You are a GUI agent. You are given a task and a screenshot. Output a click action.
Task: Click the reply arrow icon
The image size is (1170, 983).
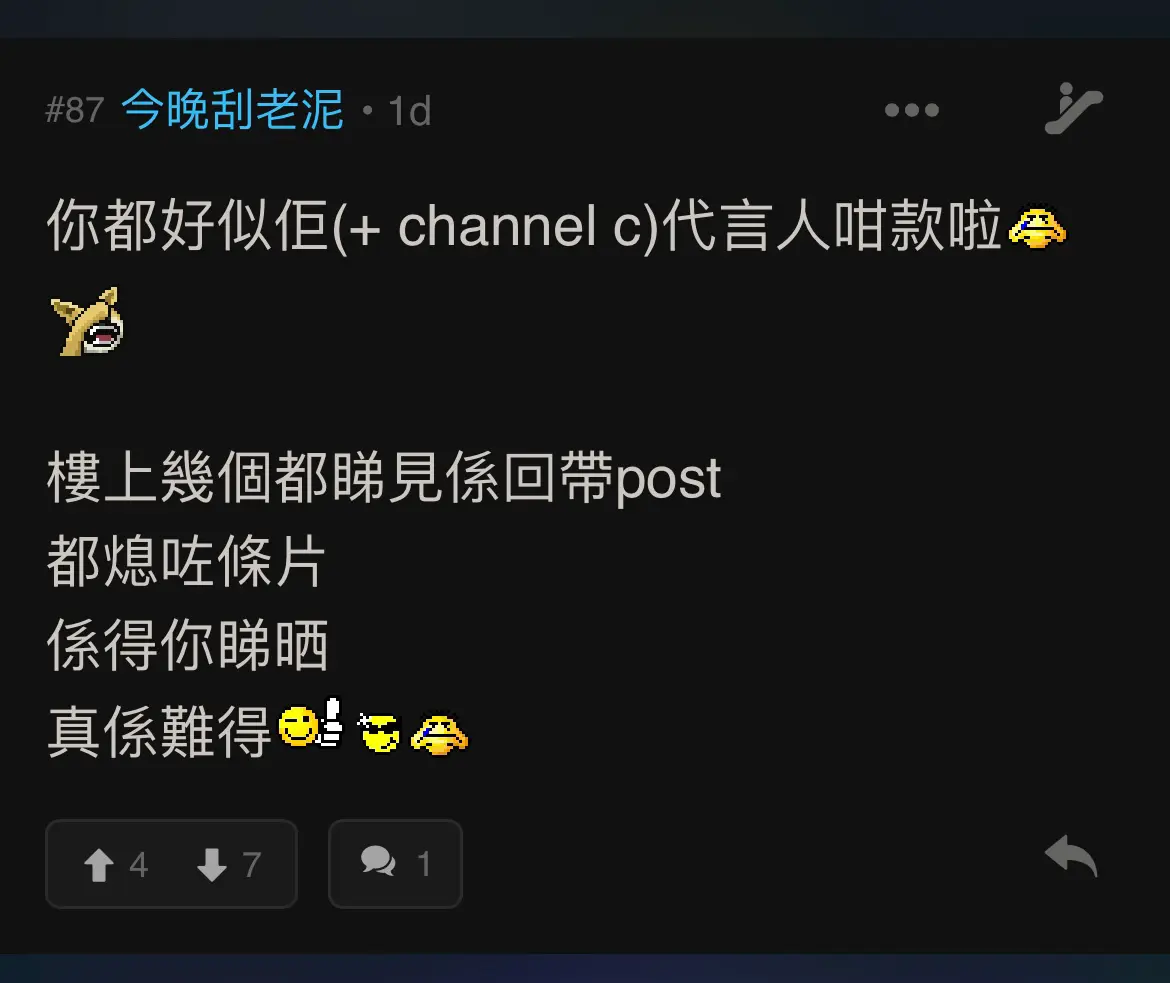[1071, 855]
